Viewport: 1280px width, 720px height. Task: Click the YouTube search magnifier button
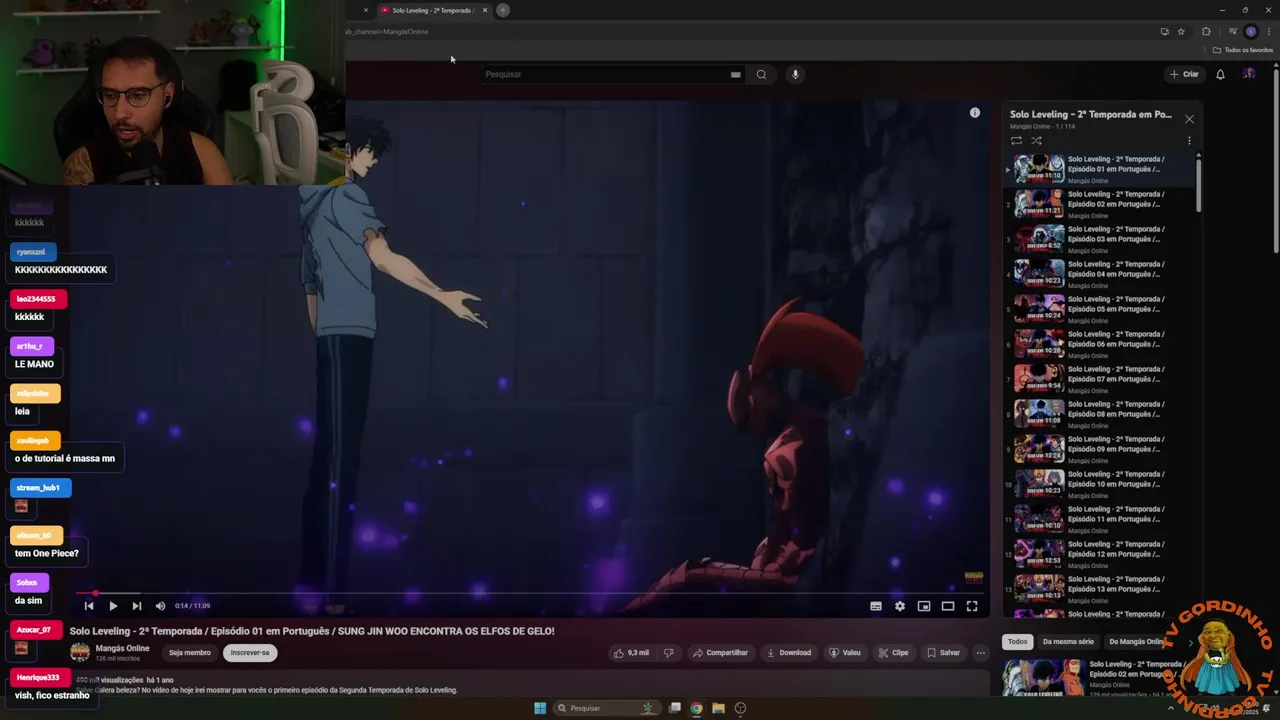coord(761,74)
